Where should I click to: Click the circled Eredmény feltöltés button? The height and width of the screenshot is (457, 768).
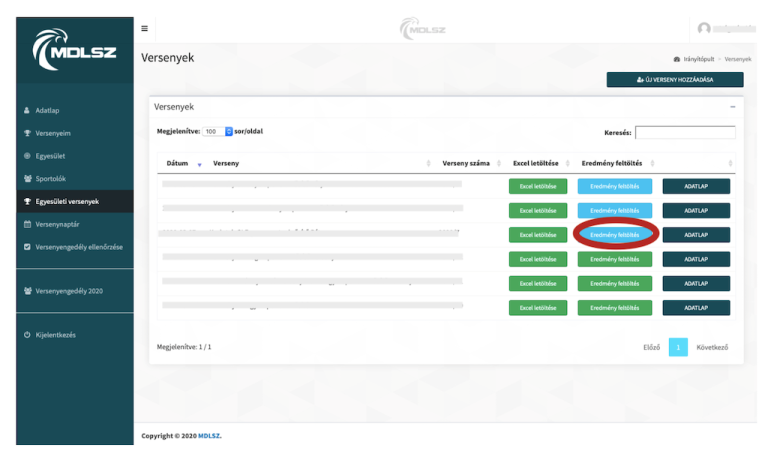tap(614, 235)
